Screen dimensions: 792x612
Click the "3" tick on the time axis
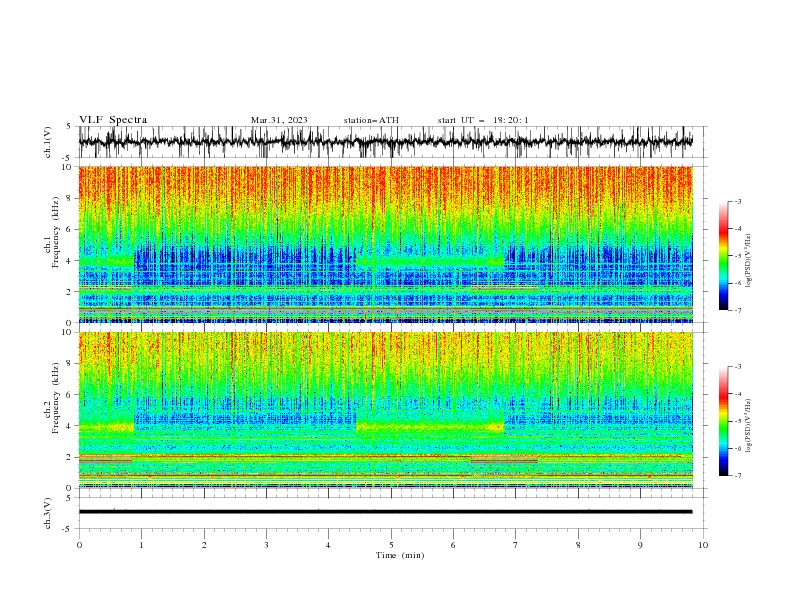[267, 545]
